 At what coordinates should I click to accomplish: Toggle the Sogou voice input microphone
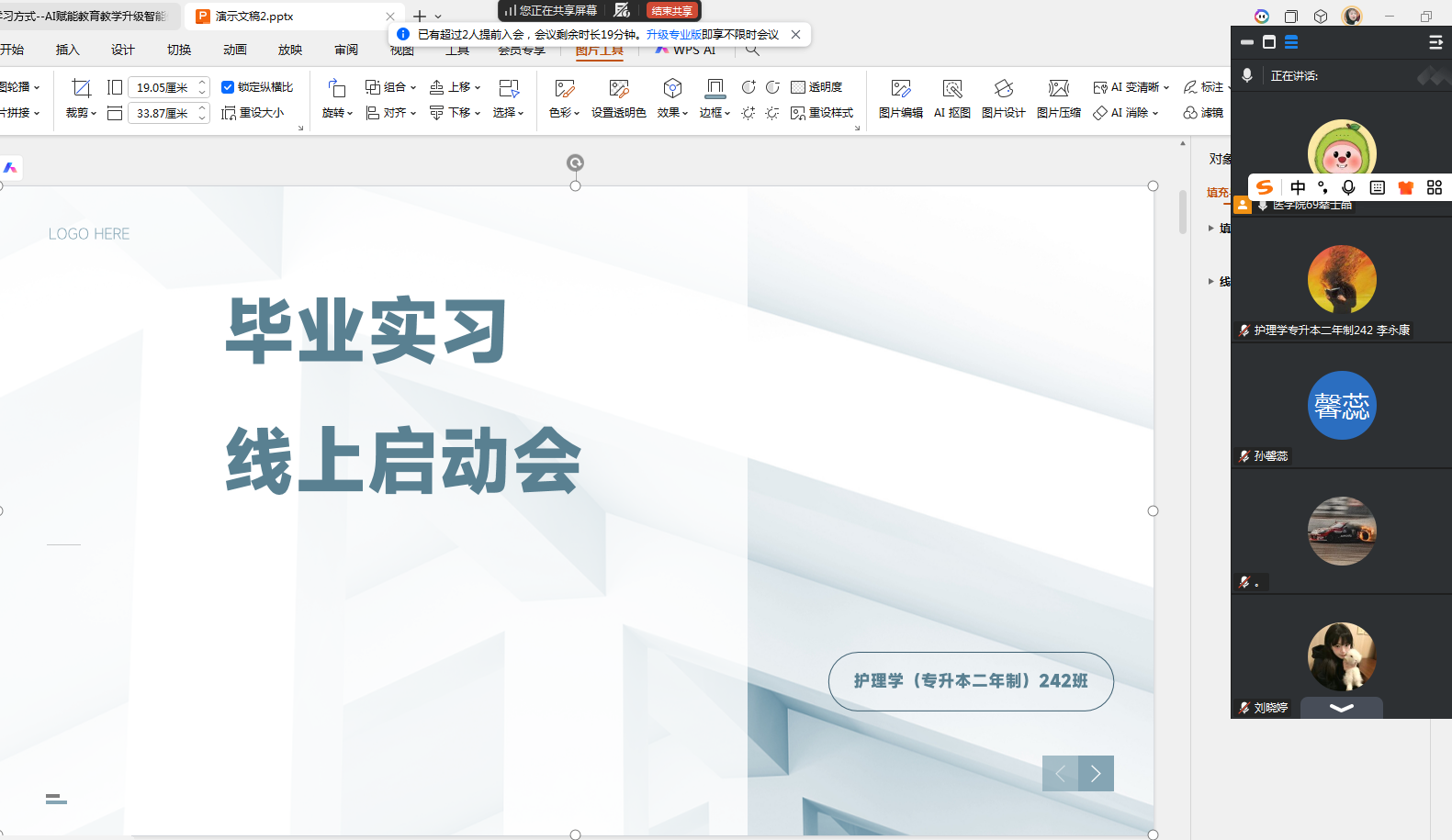(x=1348, y=187)
